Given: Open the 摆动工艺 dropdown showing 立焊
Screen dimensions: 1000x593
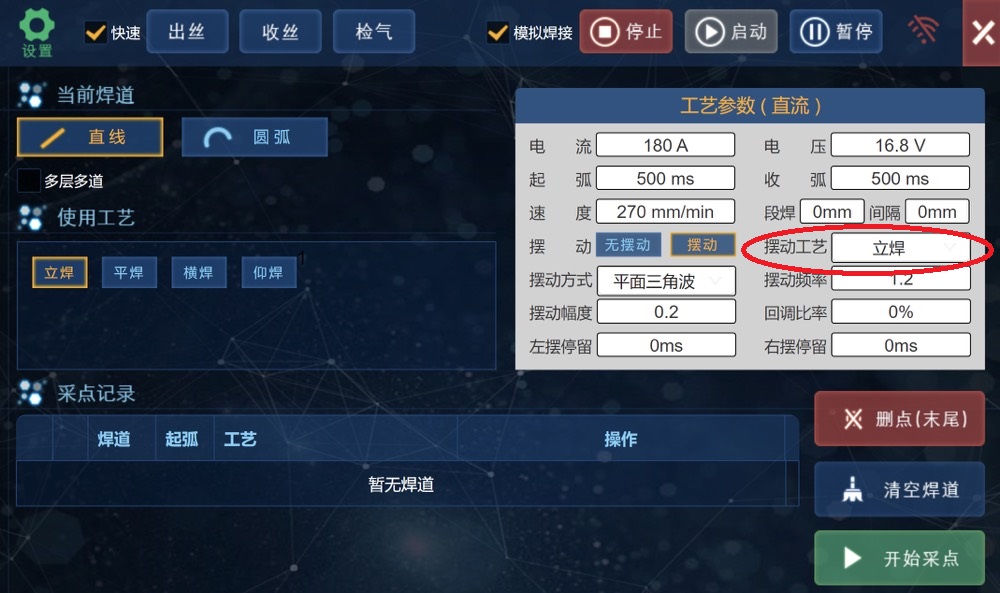Looking at the screenshot, I should pyautogui.click(x=901, y=248).
